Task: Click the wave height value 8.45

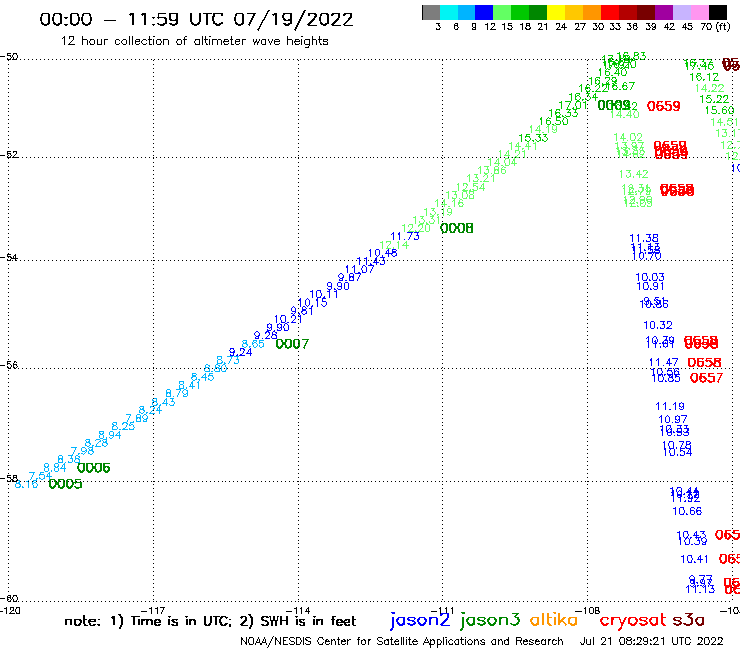Action: [x=202, y=377]
